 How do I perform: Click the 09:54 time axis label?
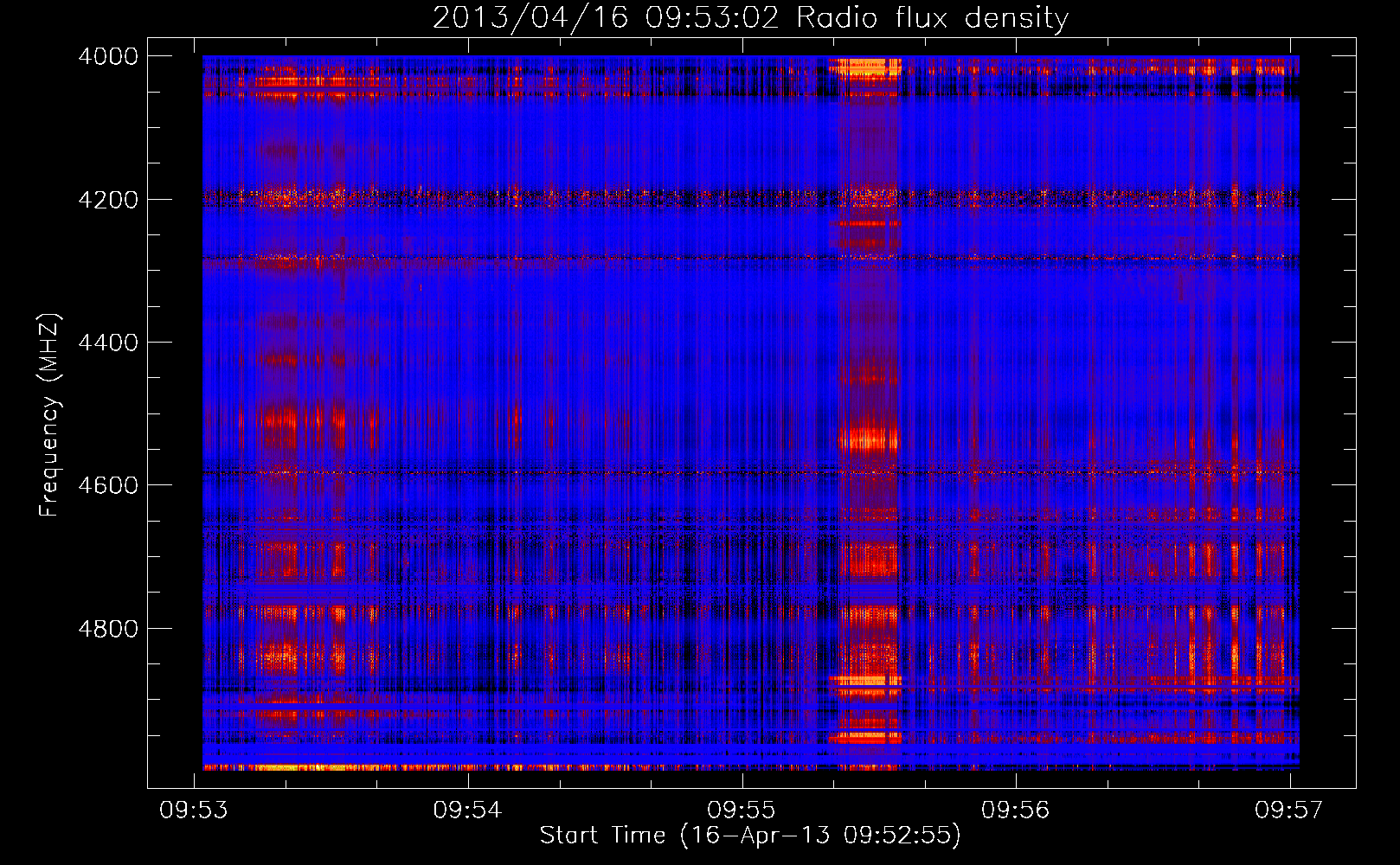[x=468, y=810]
